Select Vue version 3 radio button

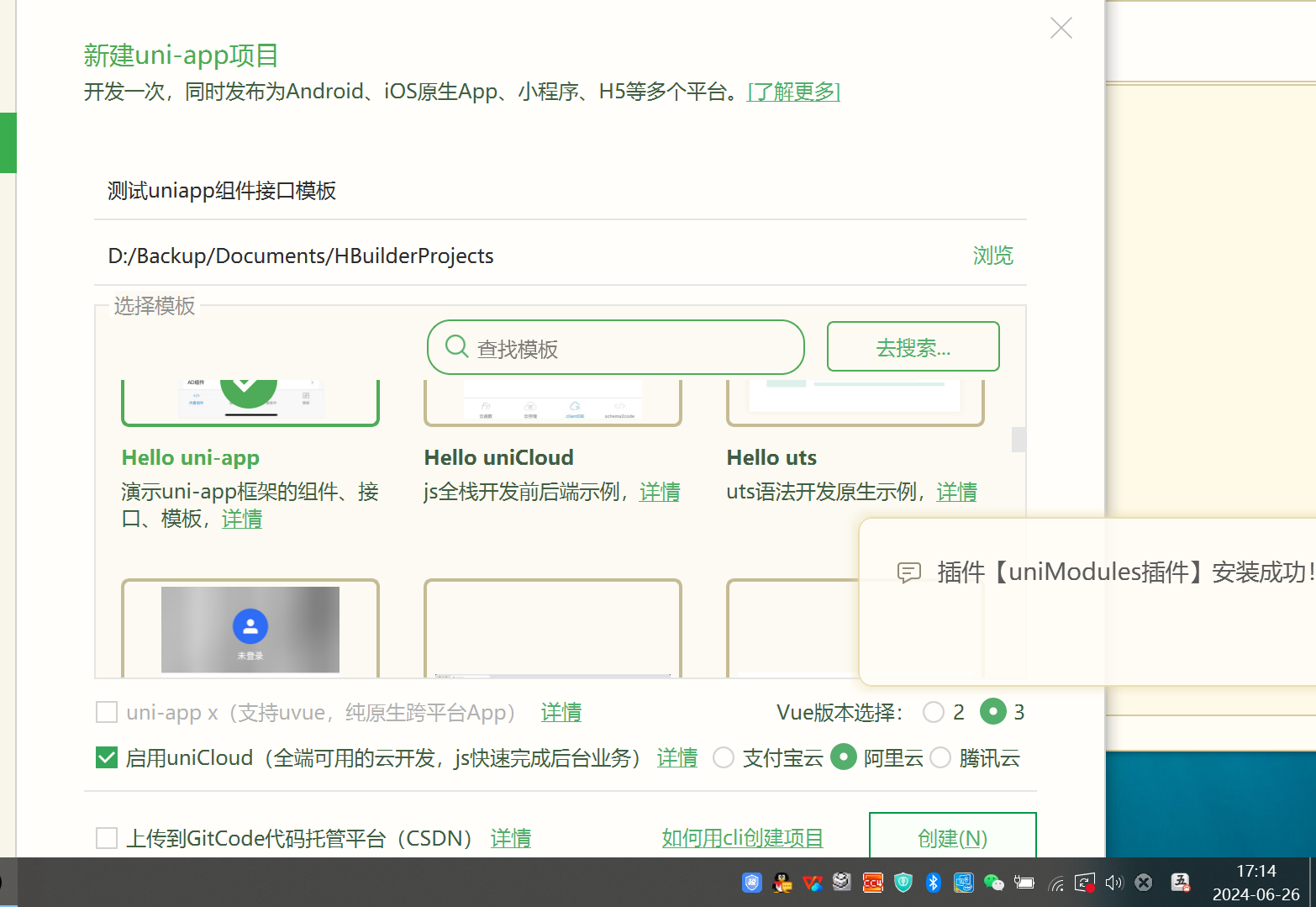[993, 712]
